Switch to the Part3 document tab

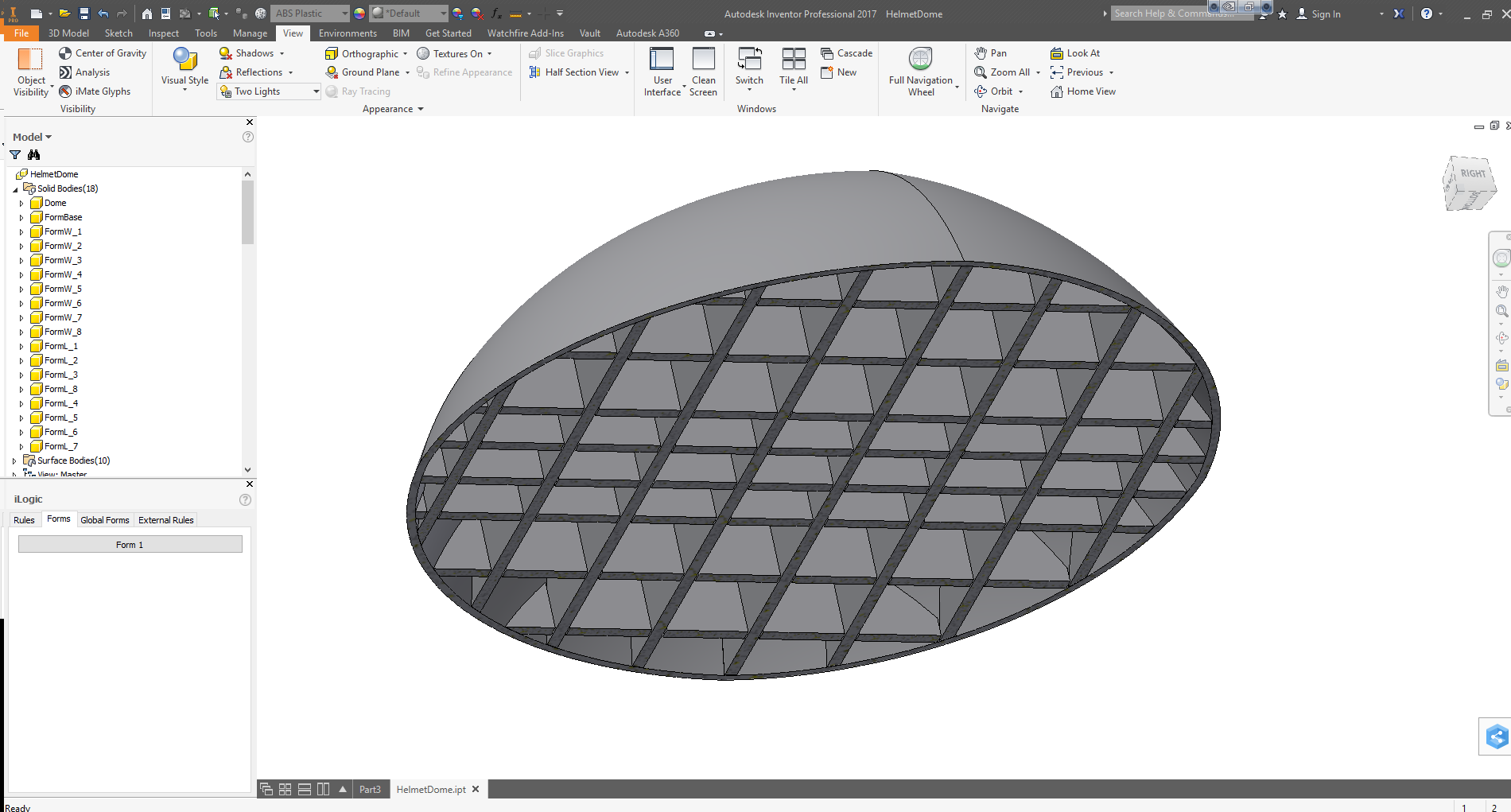click(x=370, y=790)
